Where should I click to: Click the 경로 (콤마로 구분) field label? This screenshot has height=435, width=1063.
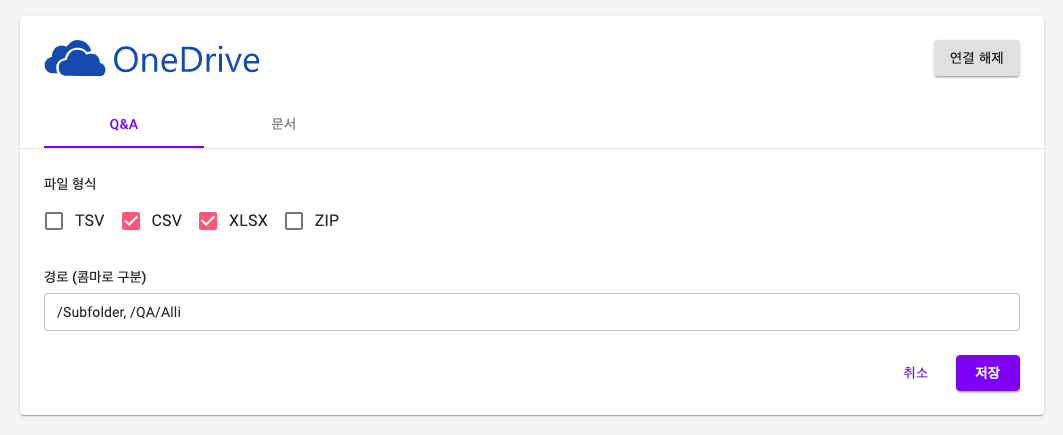click(x=96, y=276)
